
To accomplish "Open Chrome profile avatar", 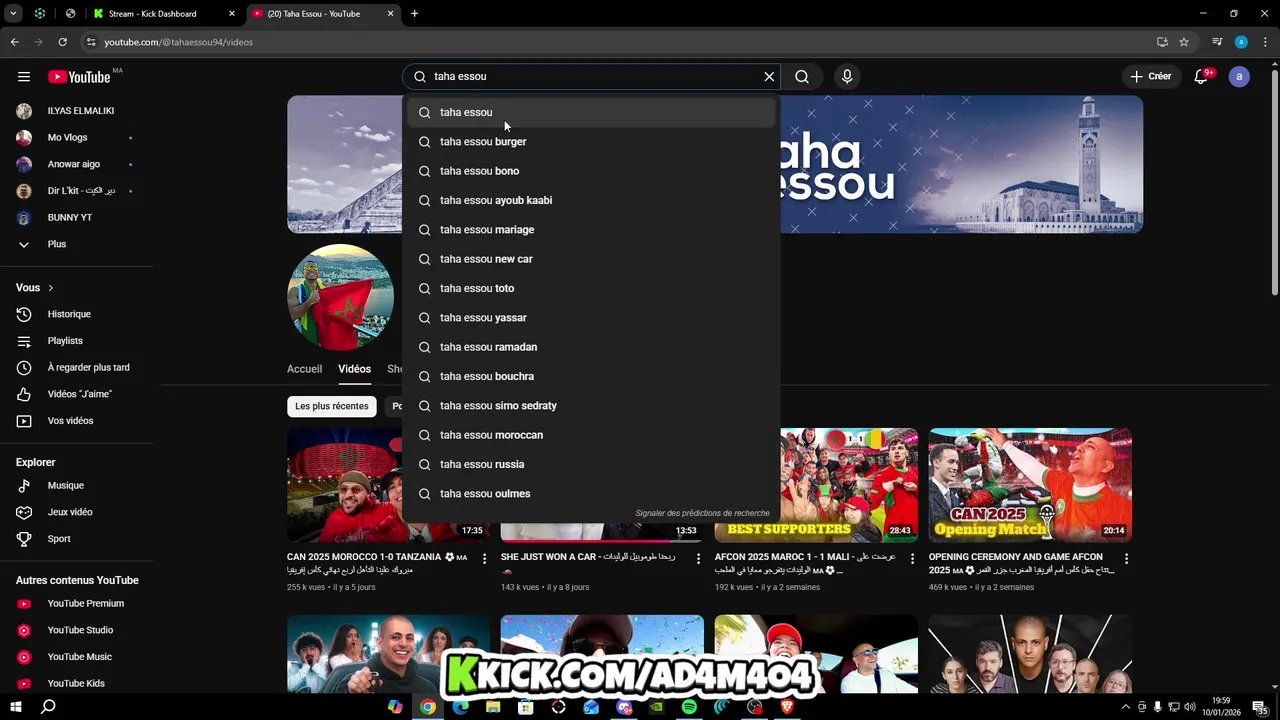I will (x=1241, y=42).
